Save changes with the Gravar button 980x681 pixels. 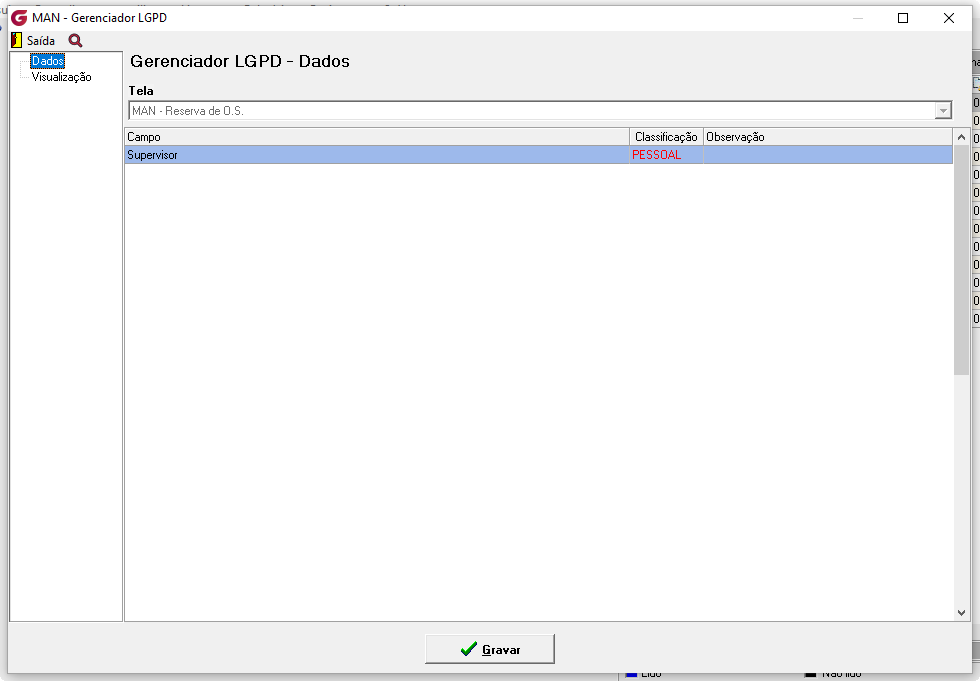click(490, 649)
